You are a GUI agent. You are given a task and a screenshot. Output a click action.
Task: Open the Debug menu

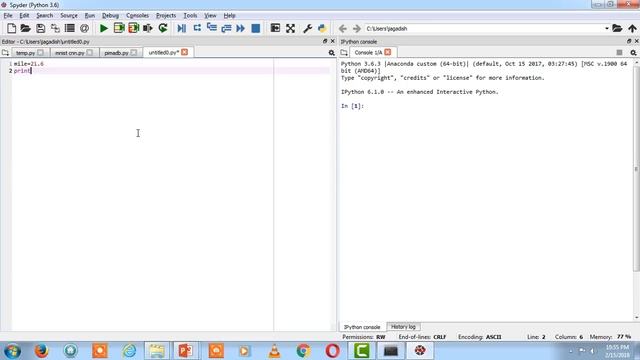pyautogui.click(x=110, y=16)
